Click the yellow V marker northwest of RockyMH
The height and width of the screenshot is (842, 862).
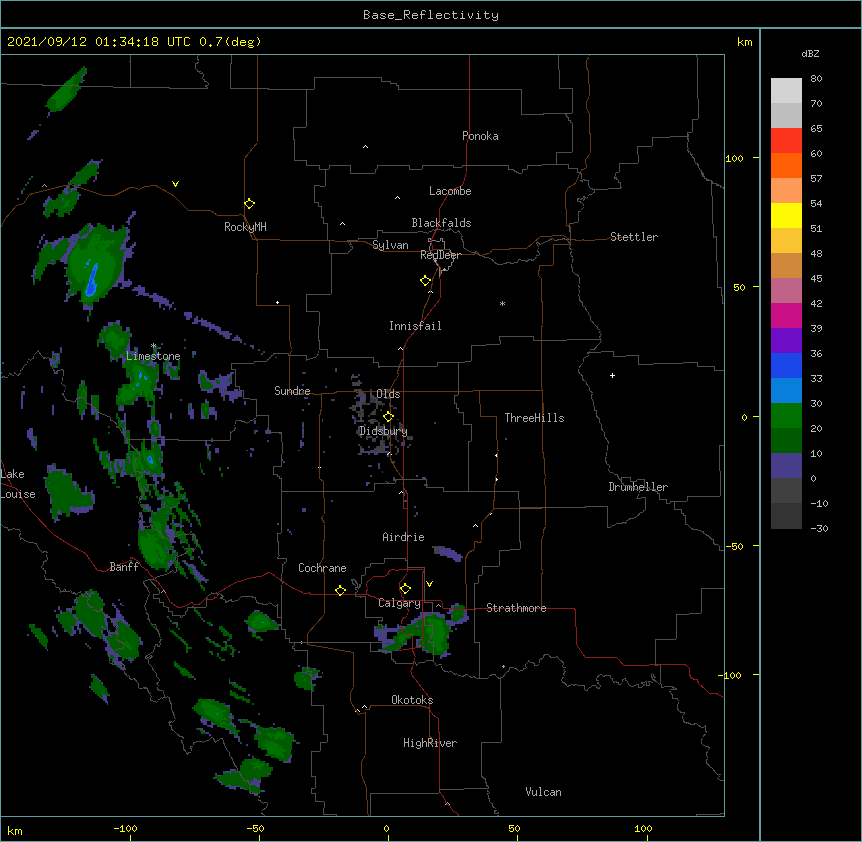click(175, 184)
